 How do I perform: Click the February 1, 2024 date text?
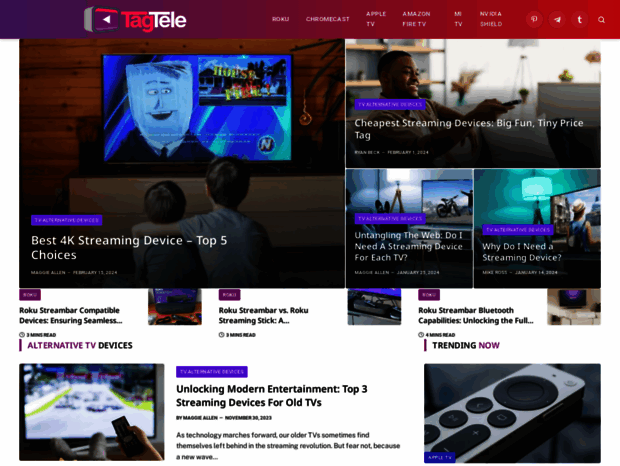408,152
